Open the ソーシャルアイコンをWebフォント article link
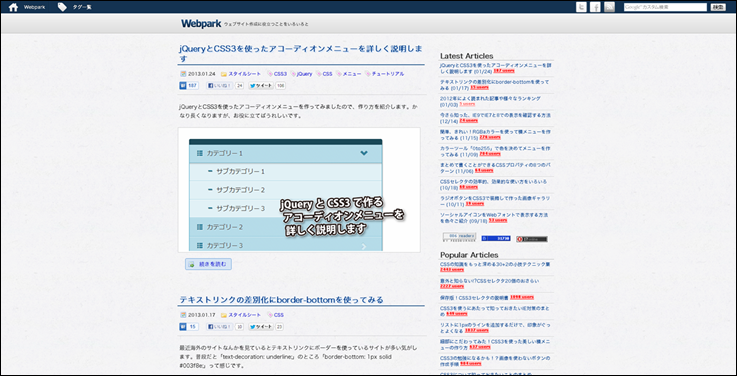The image size is (737, 376). [494, 217]
